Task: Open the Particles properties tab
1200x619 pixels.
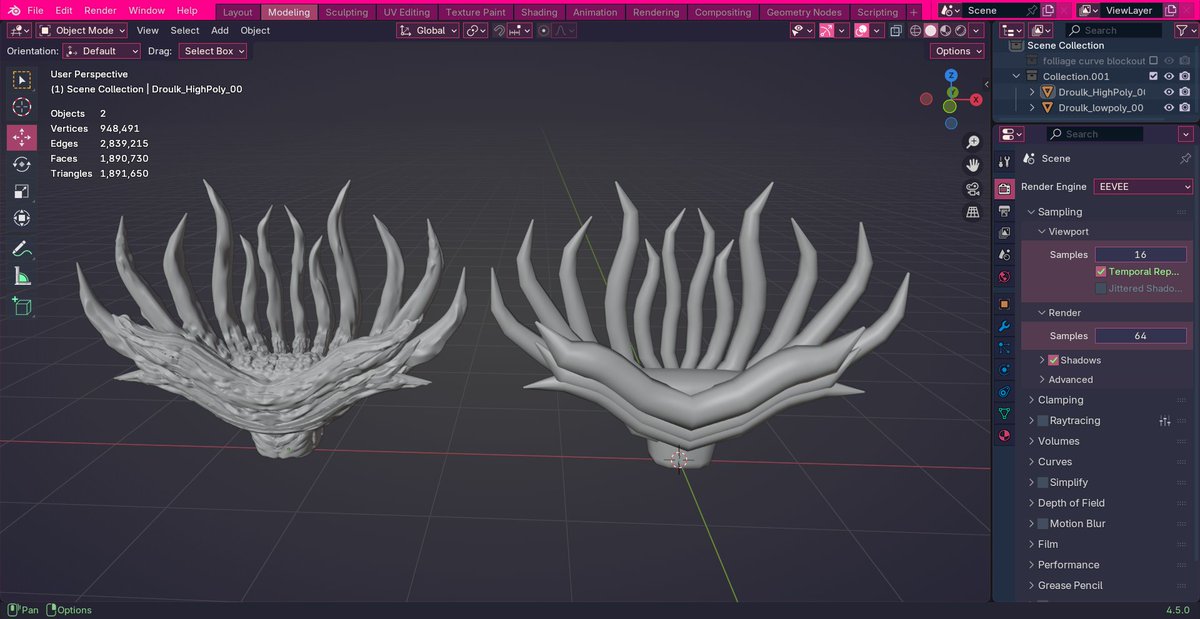Action: tap(1004, 348)
